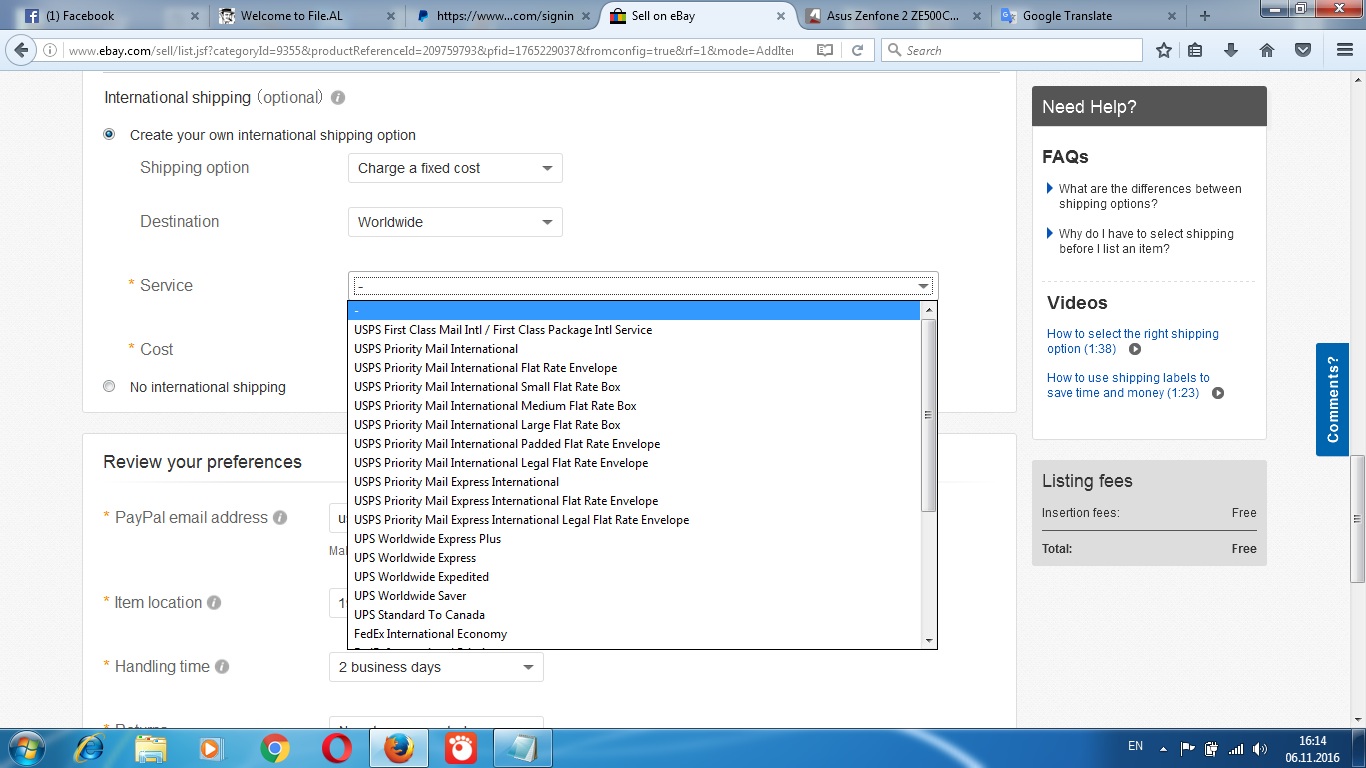Switch to Asus Zenfone 2 tab
Image resolution: width=1366 pixels, height=768 pixels.
(x=892, y=16)
